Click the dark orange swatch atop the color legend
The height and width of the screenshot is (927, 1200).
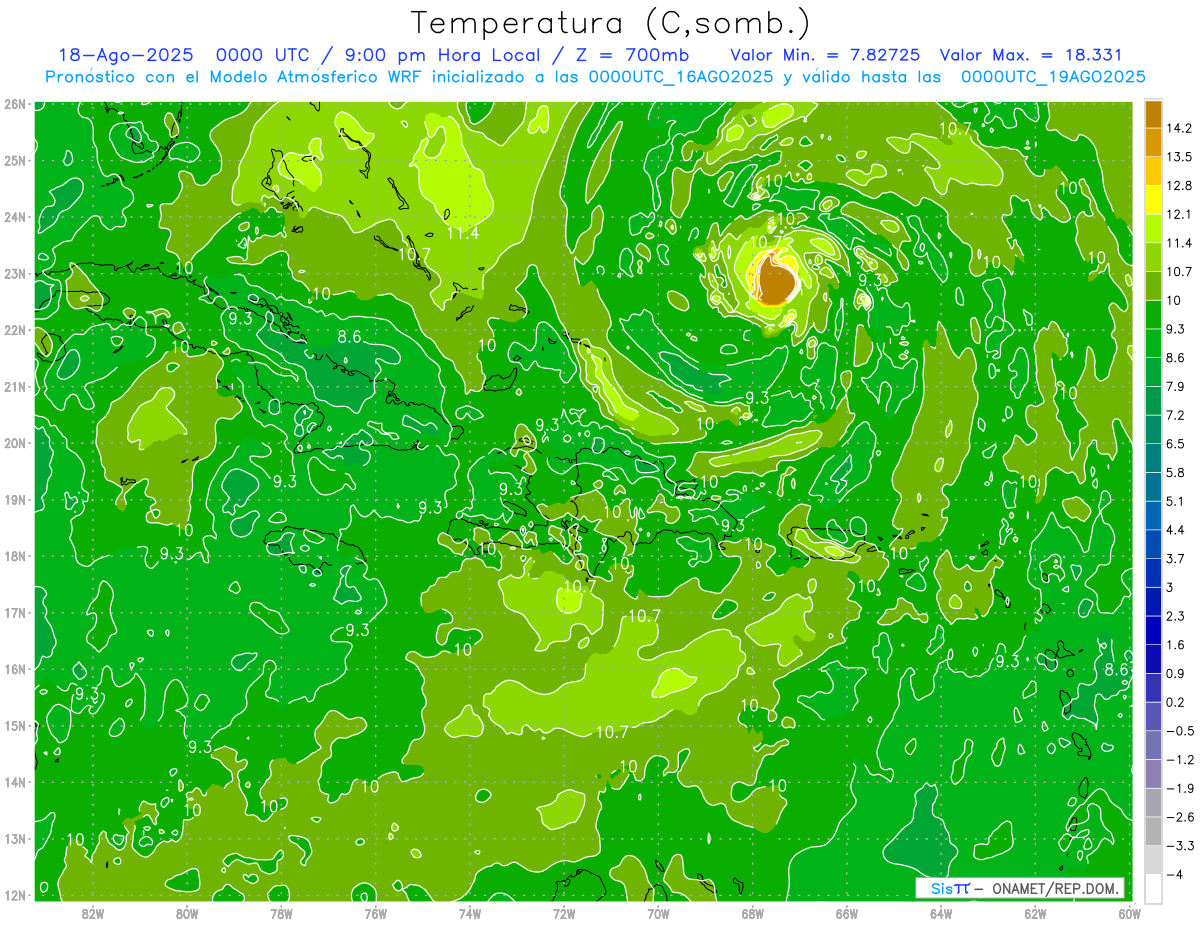(1153, 114)
